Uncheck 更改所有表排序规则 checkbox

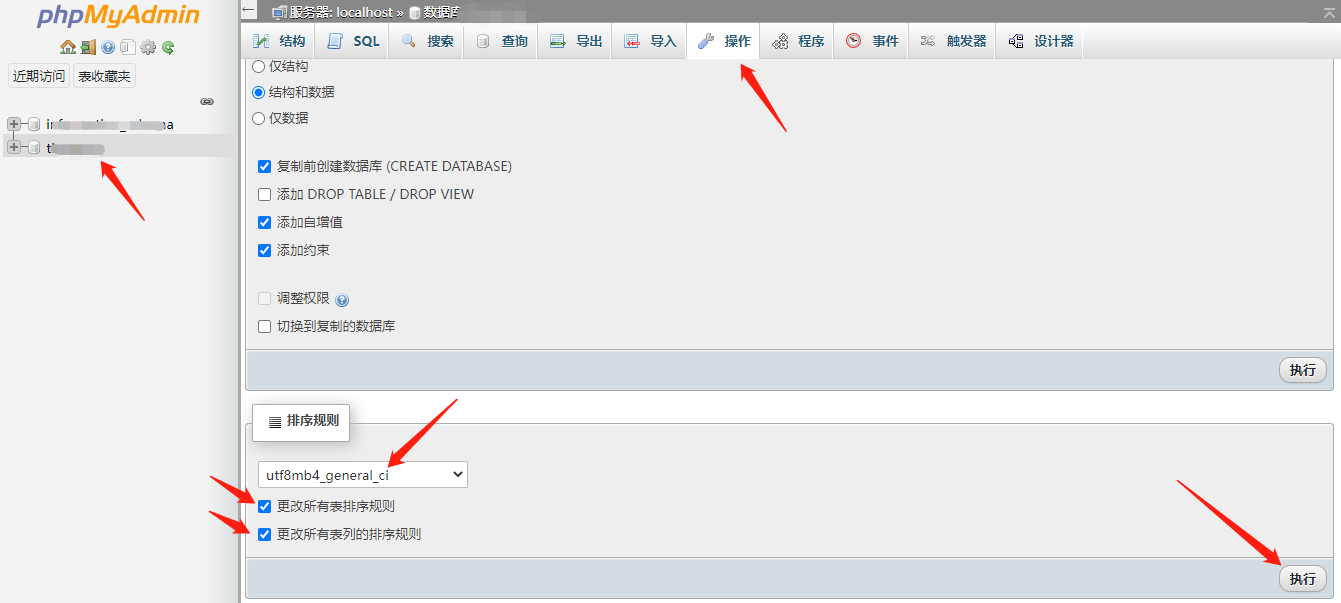coord(265,506)
